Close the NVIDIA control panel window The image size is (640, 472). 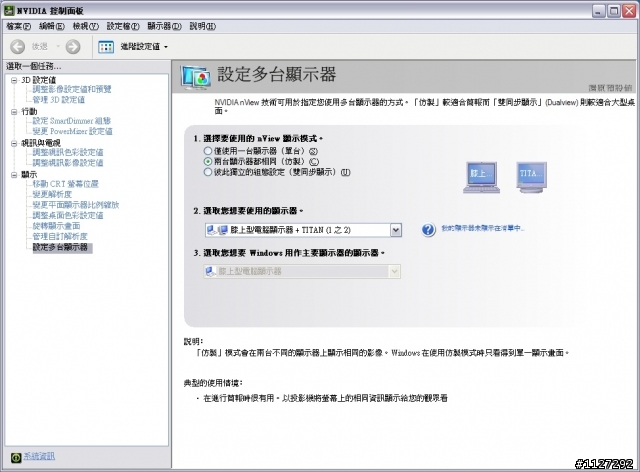pyautogui.click(x=629, y=11)
